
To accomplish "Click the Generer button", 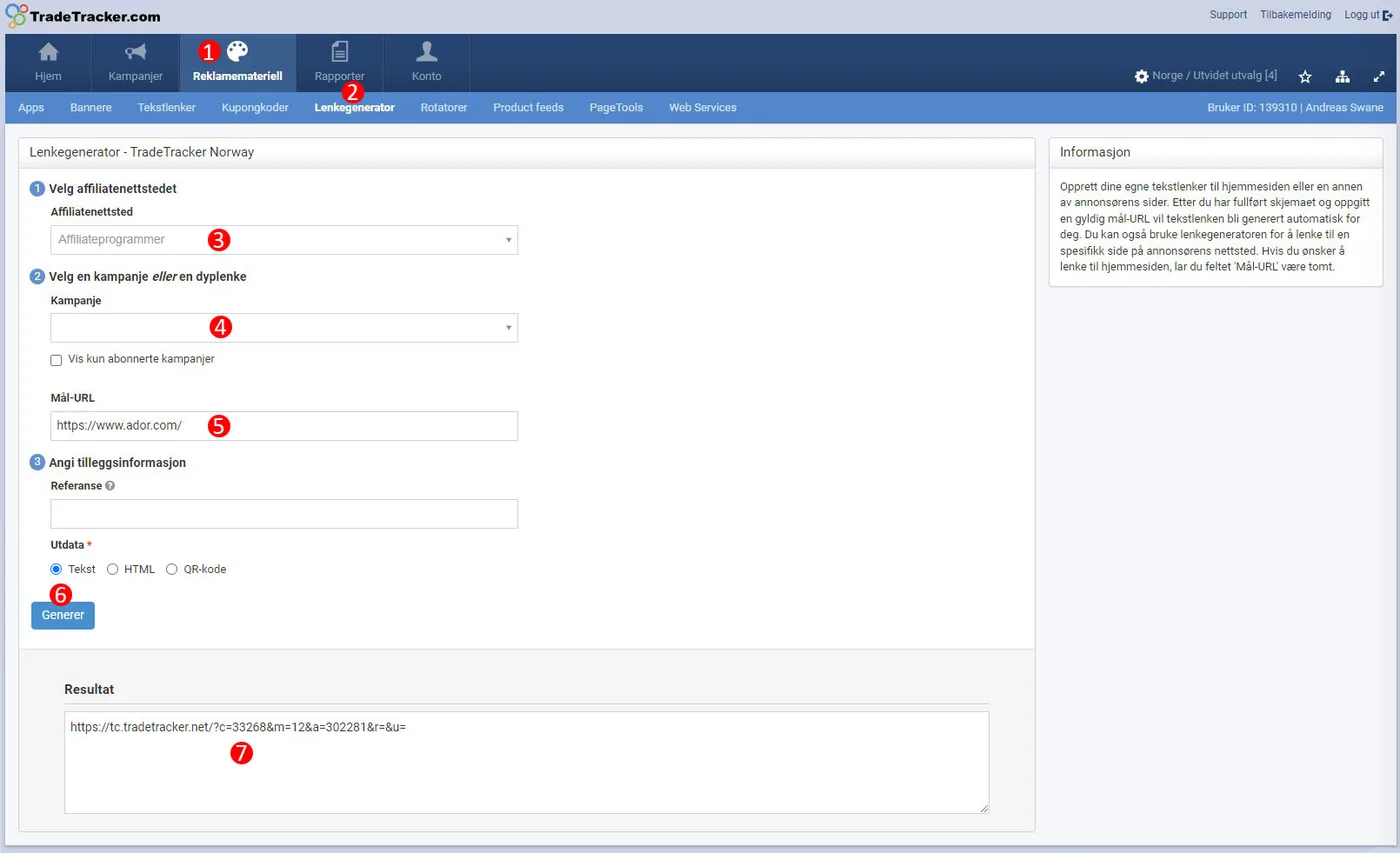I will [63, 615].
